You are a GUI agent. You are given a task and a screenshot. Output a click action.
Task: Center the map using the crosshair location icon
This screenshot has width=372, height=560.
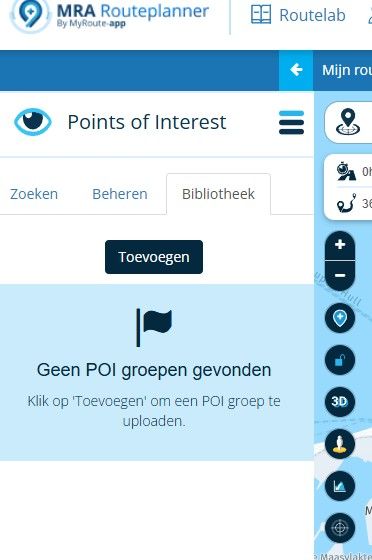coord(340,528)
